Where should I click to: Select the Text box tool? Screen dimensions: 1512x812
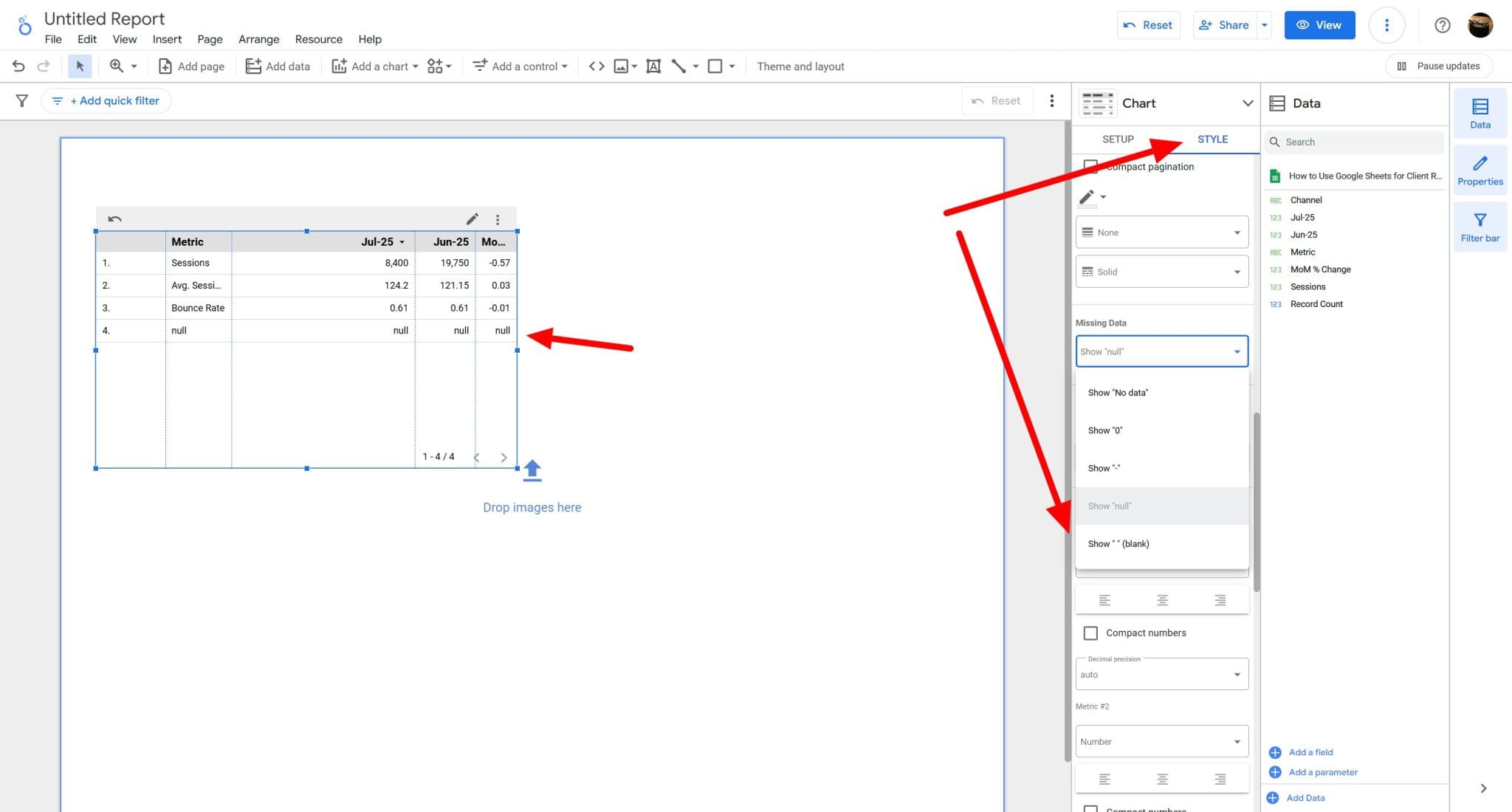653,66
